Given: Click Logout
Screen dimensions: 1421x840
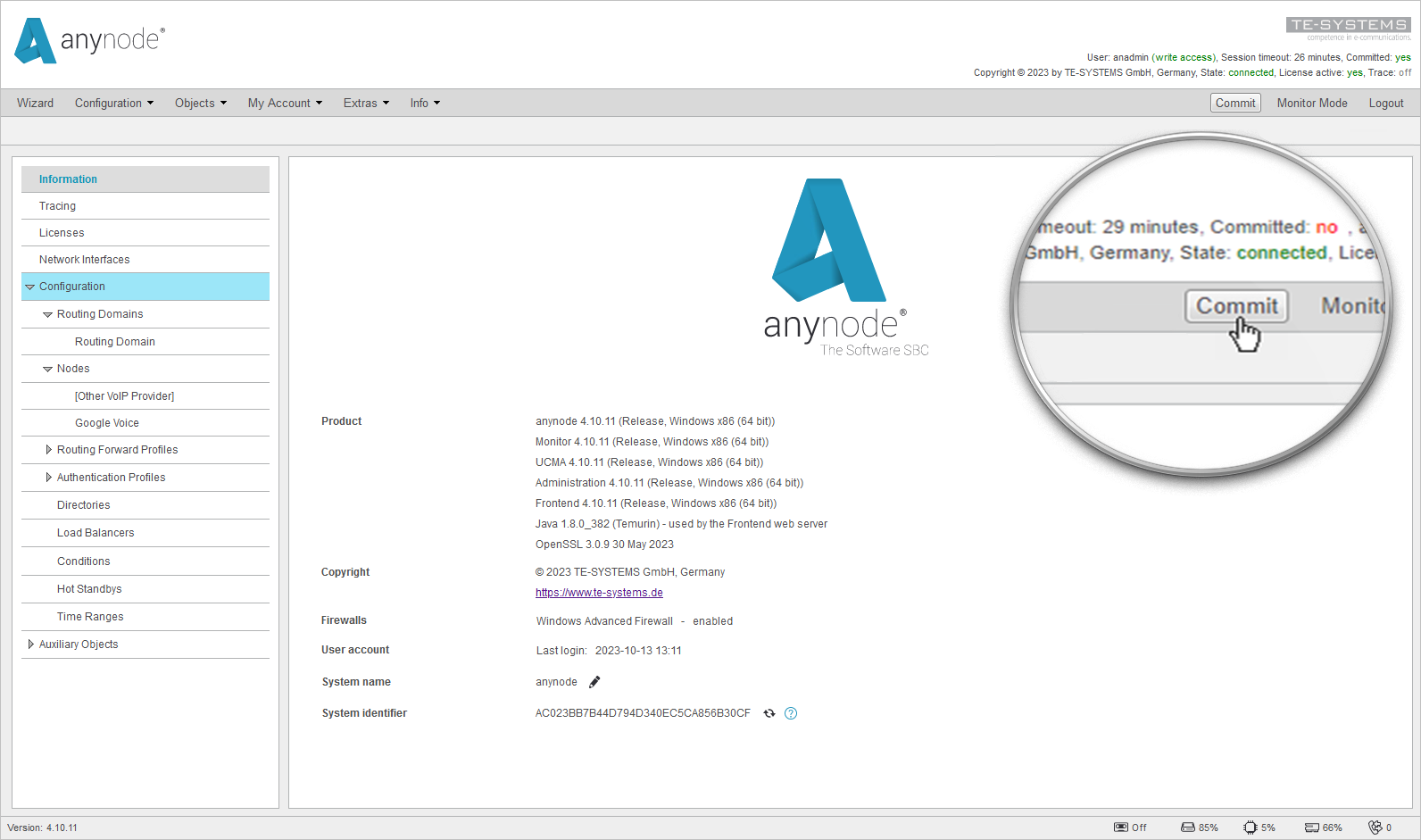Looking at the screenshot, I should [1386, 103].
